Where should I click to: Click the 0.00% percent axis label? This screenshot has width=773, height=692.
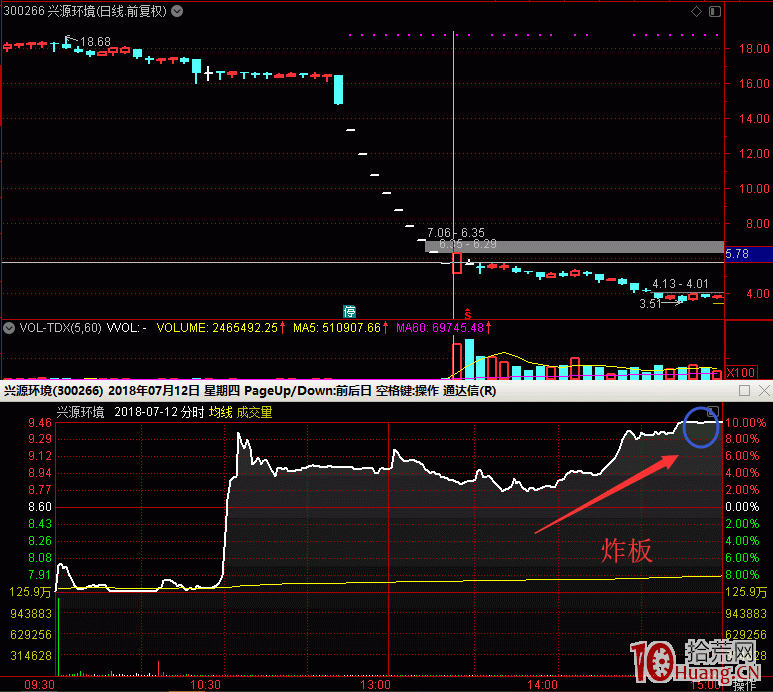tap(742, 507)
